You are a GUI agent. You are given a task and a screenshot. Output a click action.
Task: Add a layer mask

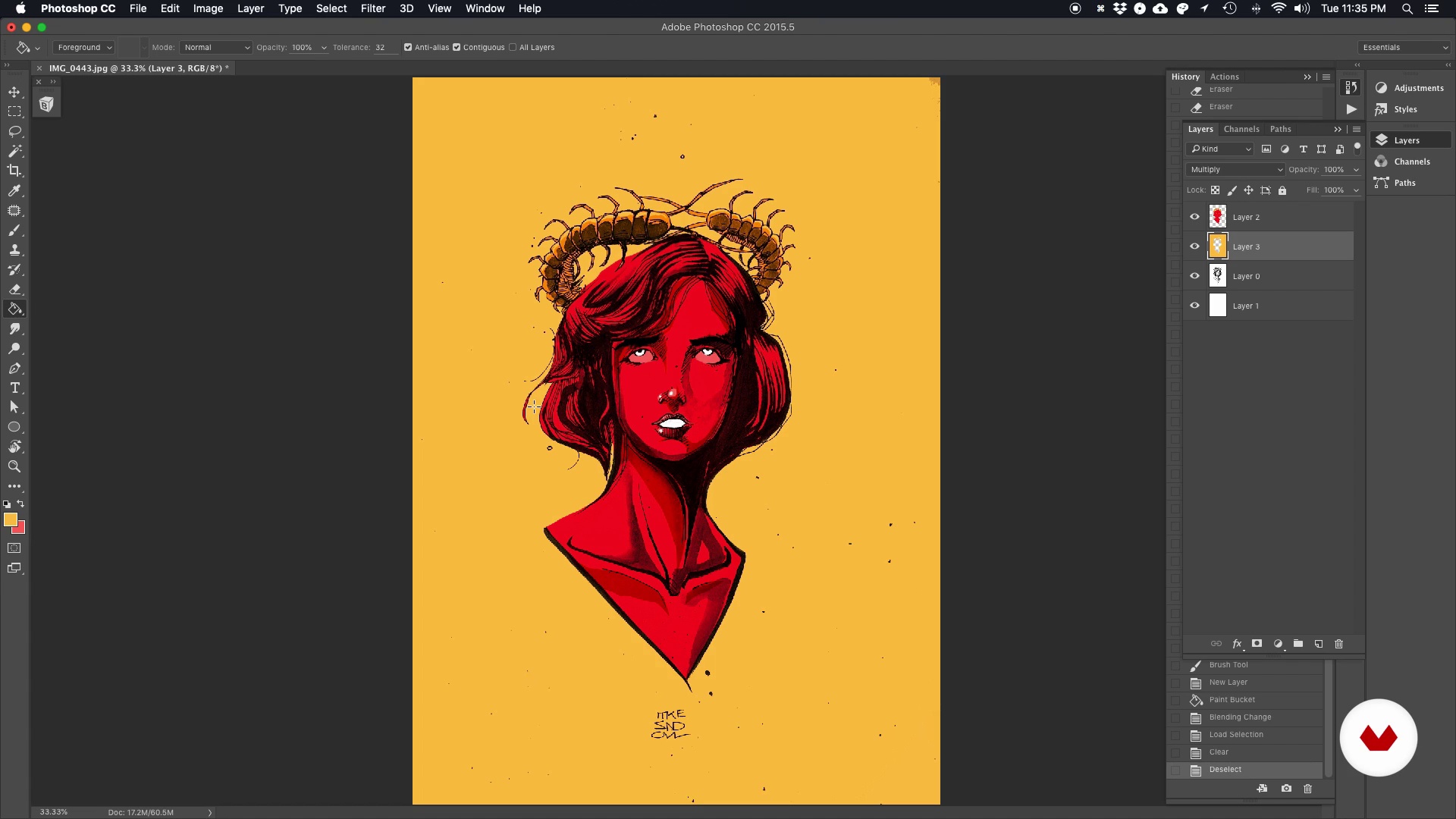pyautogui.click(x=1257, y=644)
